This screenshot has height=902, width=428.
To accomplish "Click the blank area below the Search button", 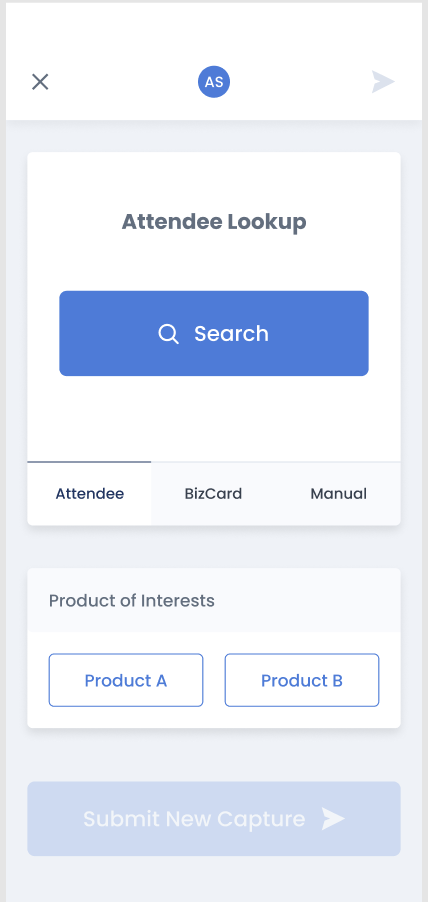I will 214,418.
